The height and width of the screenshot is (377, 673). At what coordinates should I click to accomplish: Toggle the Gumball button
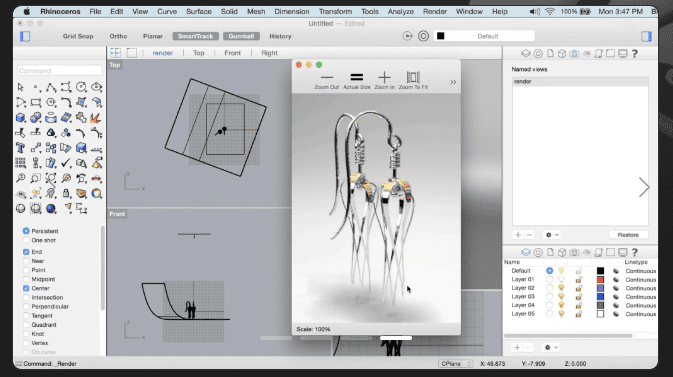pyautogui.click(x=241, y=36)
